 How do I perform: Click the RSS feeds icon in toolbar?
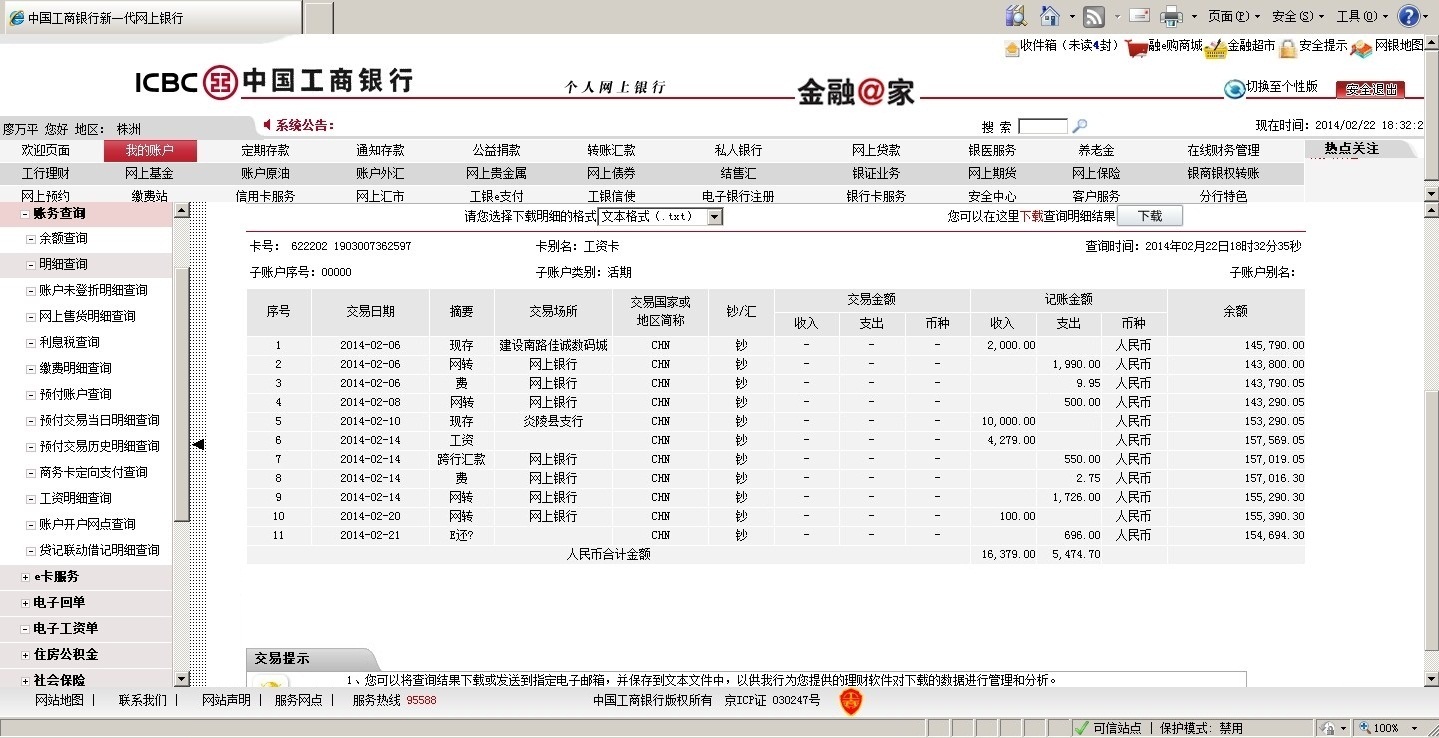tap(1094, 16)
